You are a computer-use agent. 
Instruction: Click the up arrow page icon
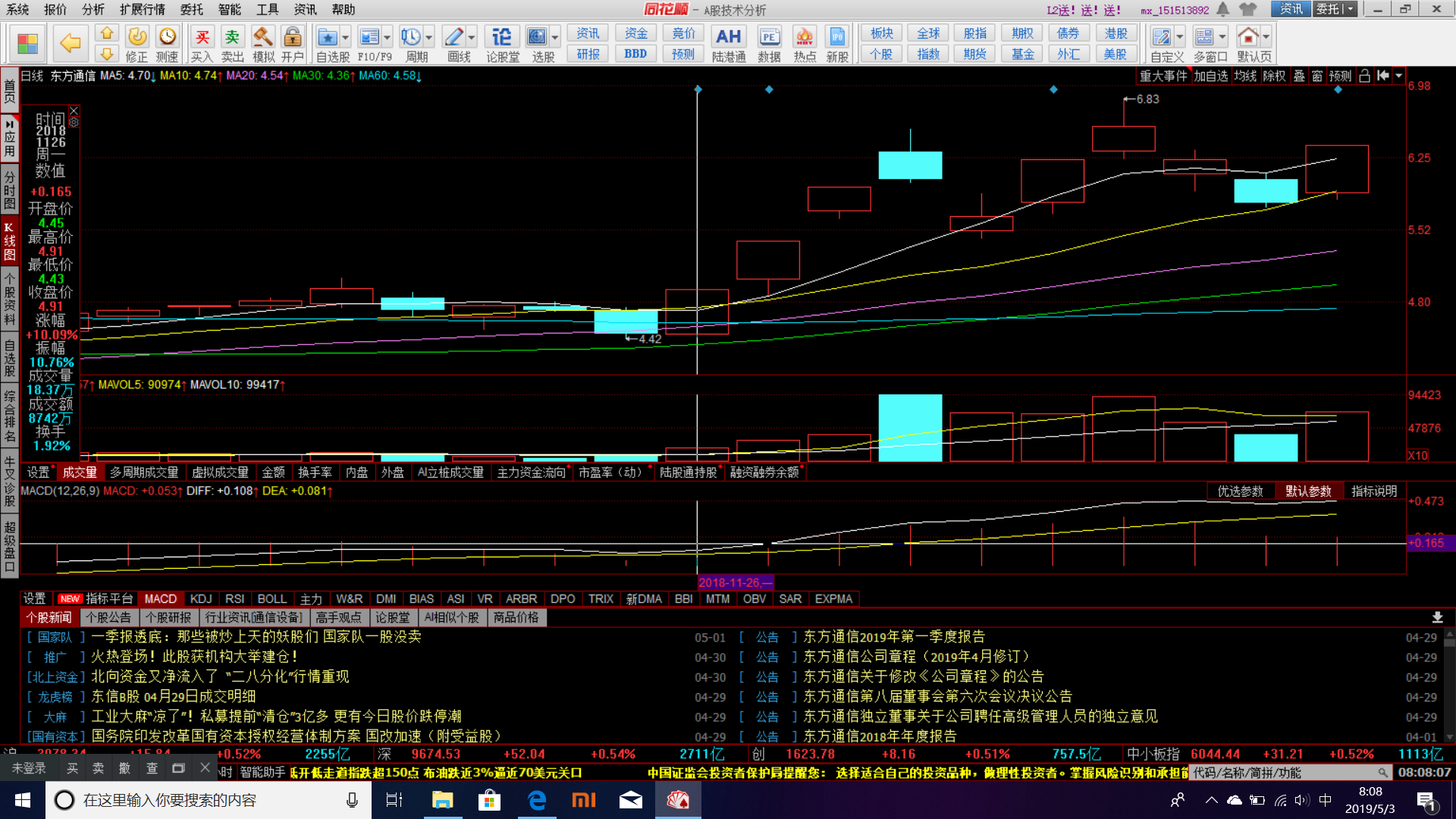[x=107, y=33]
